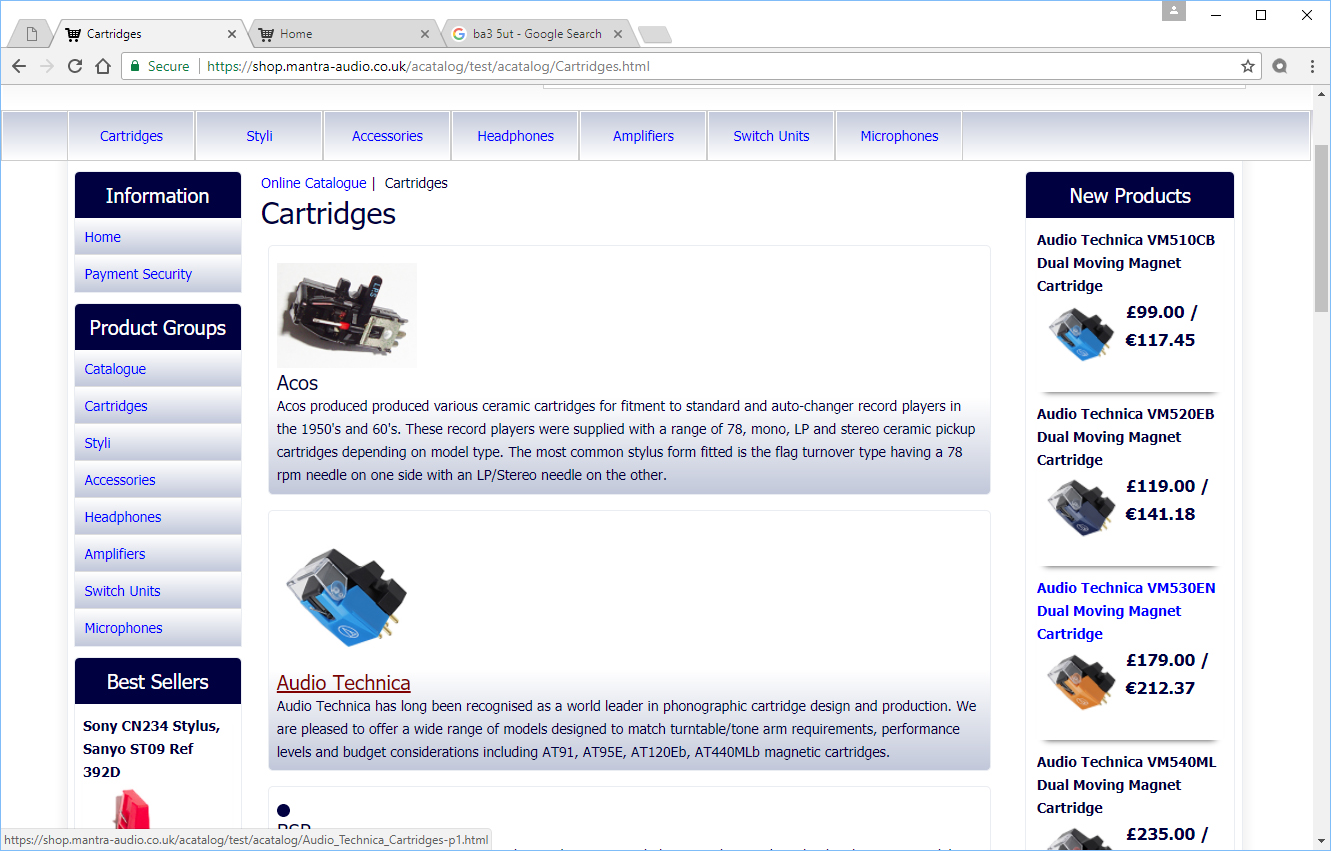1331x851 pixels.
Task: Open Headphones in top navigation bar
Action: pyautogui.click(x=515, y=136)
